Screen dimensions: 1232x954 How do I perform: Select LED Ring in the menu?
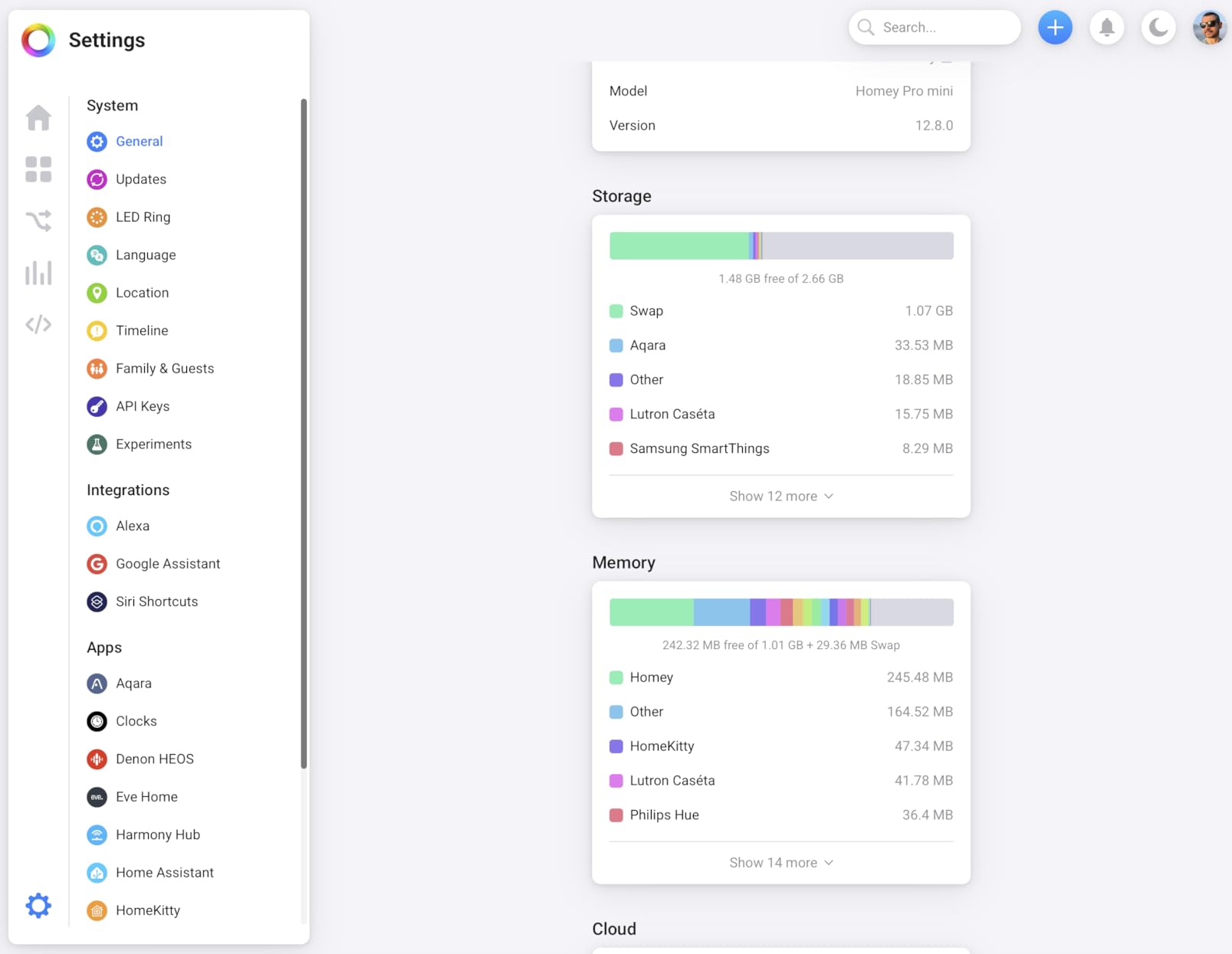tap(143, 218)
